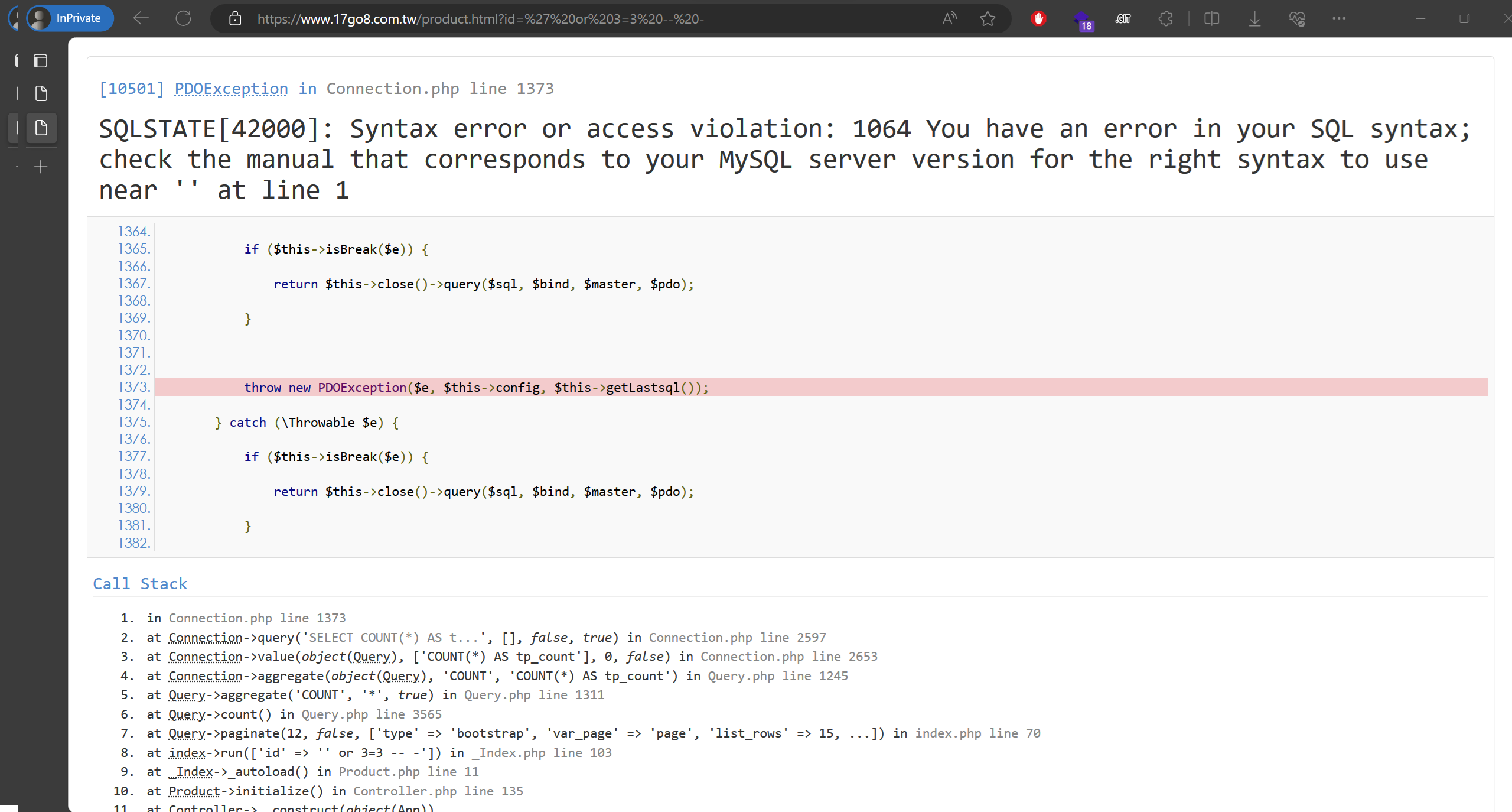Click 'Connection.php line 1373' in header
The image size is (1512, 812).
440,89
